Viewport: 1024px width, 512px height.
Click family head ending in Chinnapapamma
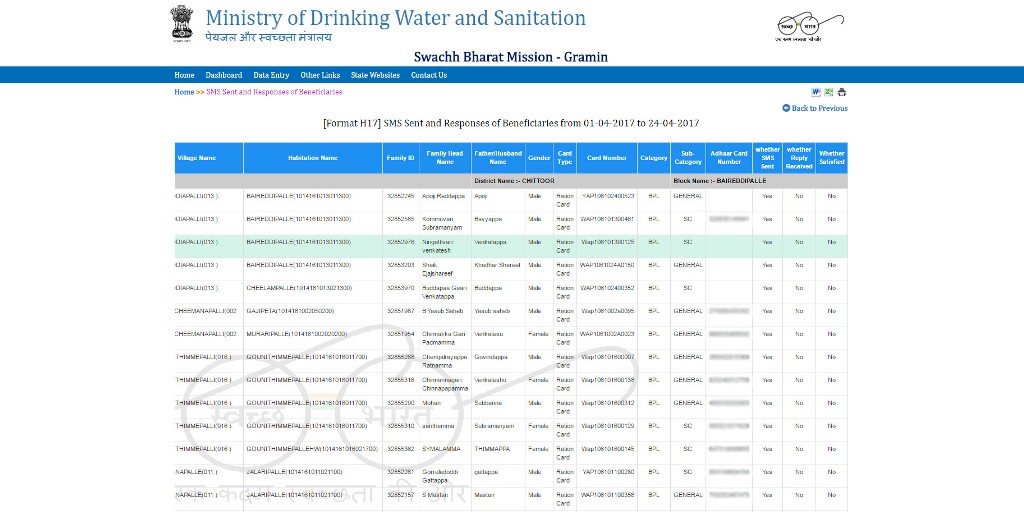click(445, 384)
